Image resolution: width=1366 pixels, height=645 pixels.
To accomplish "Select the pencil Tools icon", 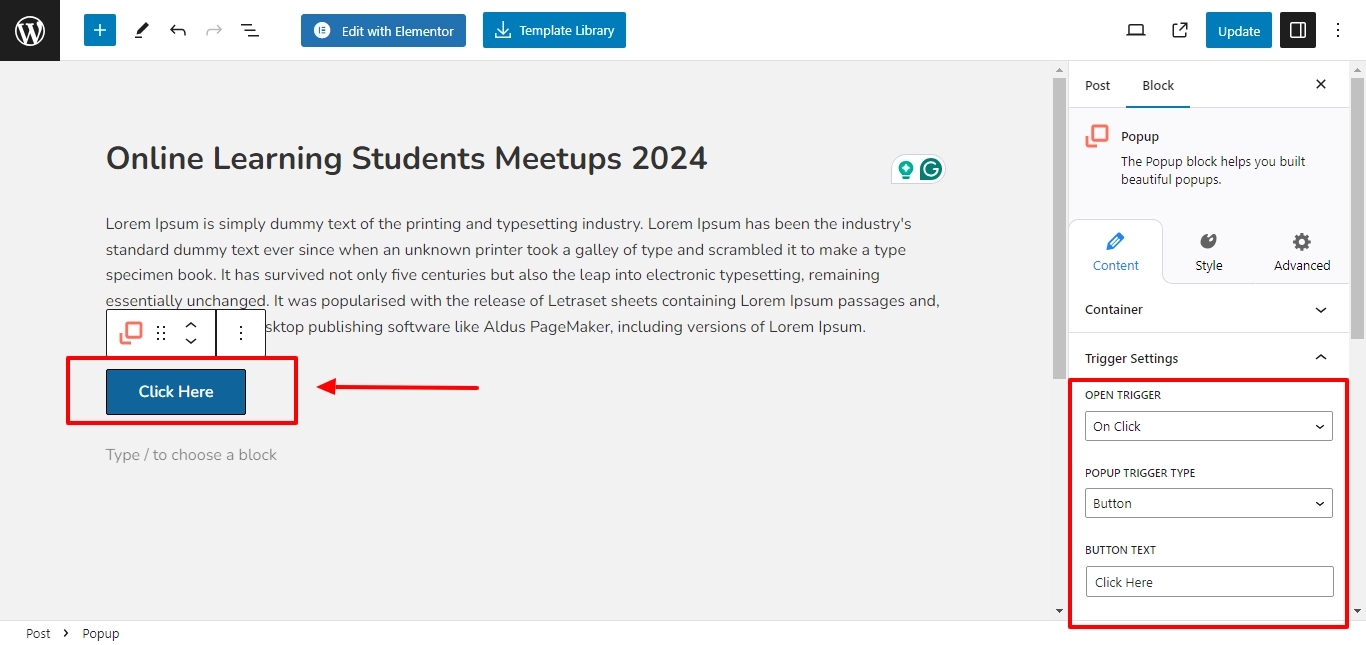I will pos(141,31).
